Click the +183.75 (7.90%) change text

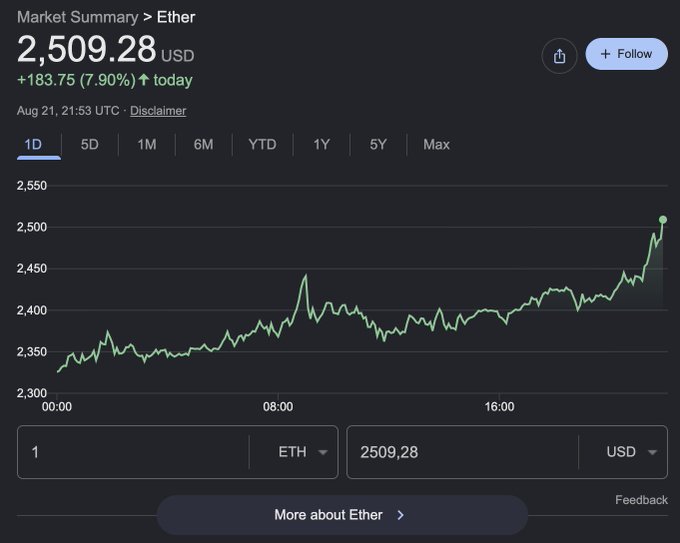tap(76, 80)
